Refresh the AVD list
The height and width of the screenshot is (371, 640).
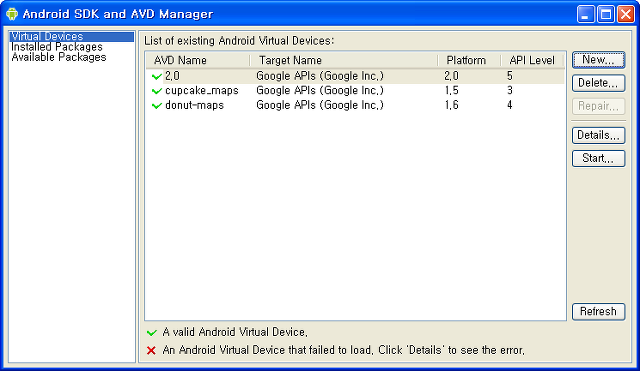coord(598,311)
